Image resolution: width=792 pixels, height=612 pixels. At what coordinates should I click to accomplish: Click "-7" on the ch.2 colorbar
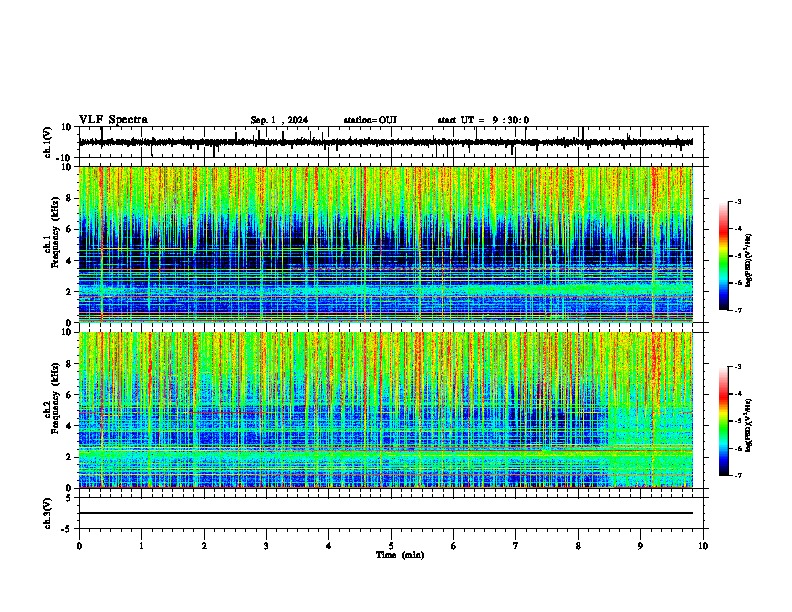737,475
